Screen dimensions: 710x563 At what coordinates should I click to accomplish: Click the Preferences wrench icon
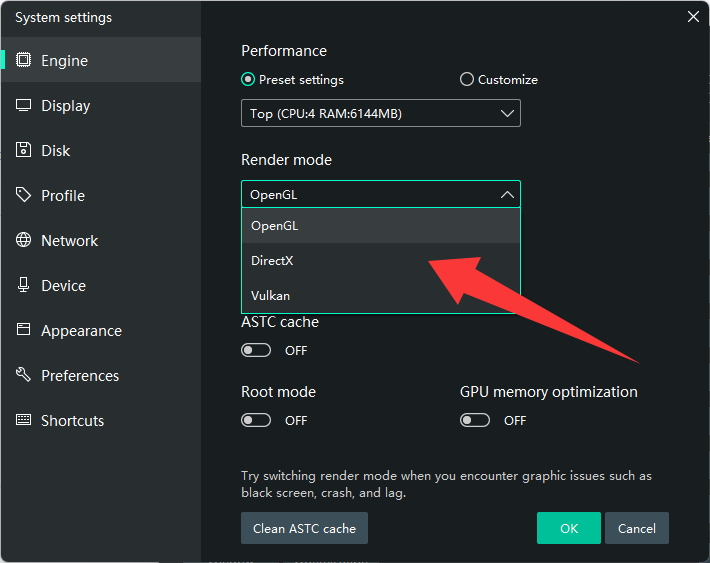point(24,376)
